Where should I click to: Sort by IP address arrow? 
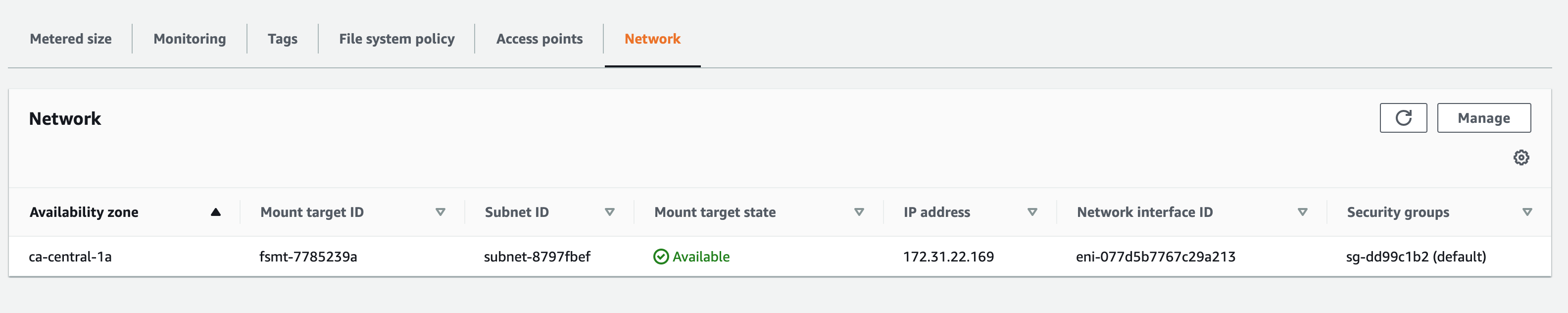pyautogui.click(x=1032, y=212)
